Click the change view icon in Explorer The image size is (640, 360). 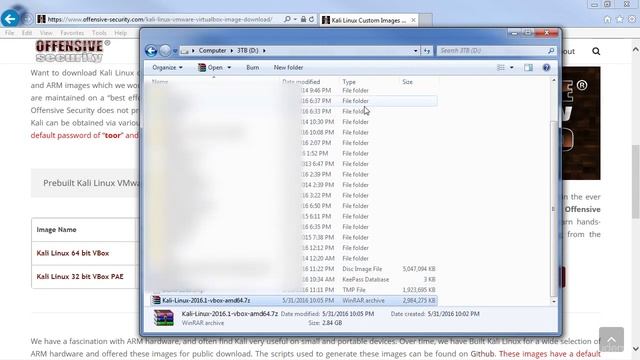point(501,68)
